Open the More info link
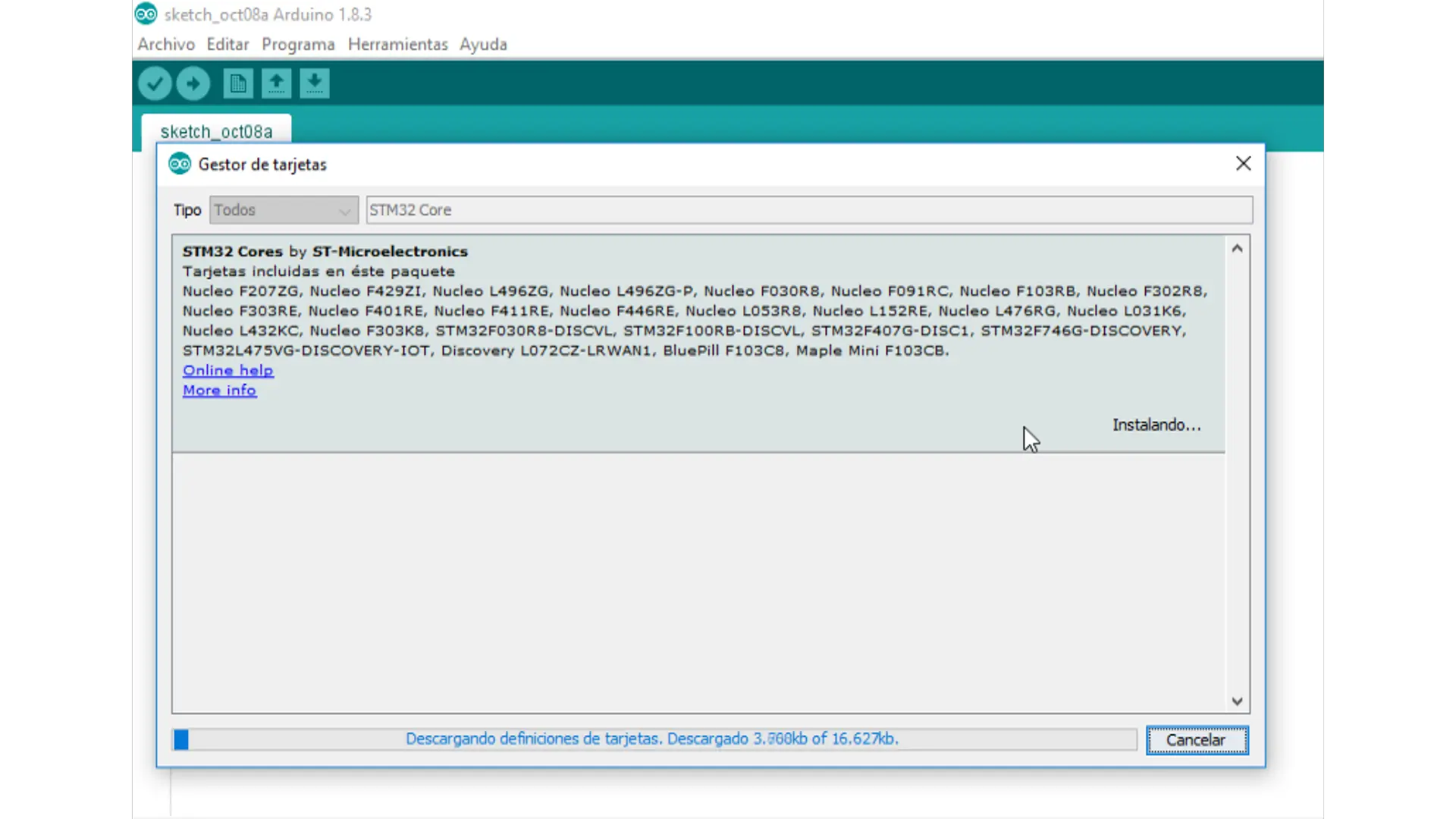The height and width of the screenshot is (819, 1456). (219, 390)
